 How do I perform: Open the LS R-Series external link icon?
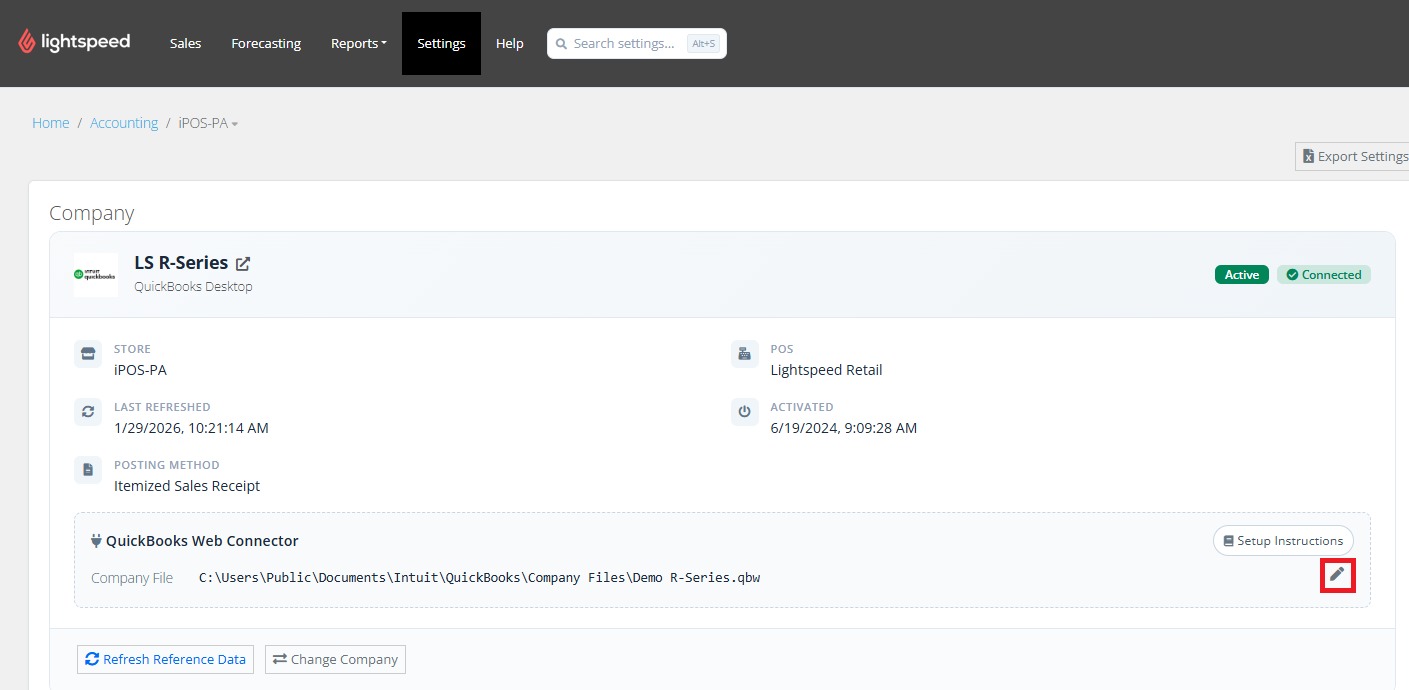[243, 264]
